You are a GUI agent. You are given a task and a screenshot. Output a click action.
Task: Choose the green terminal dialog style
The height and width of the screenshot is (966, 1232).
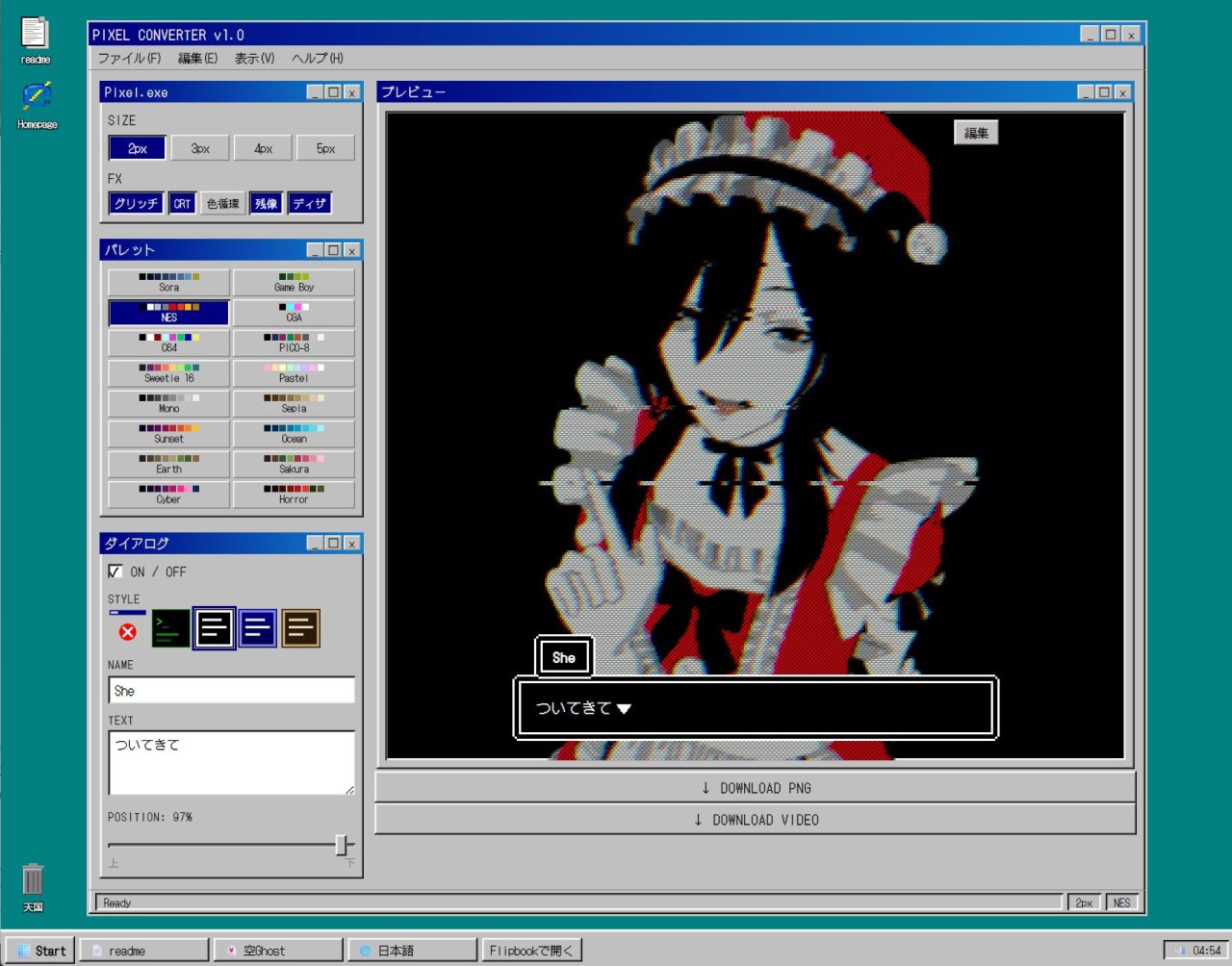coord(170,628)
